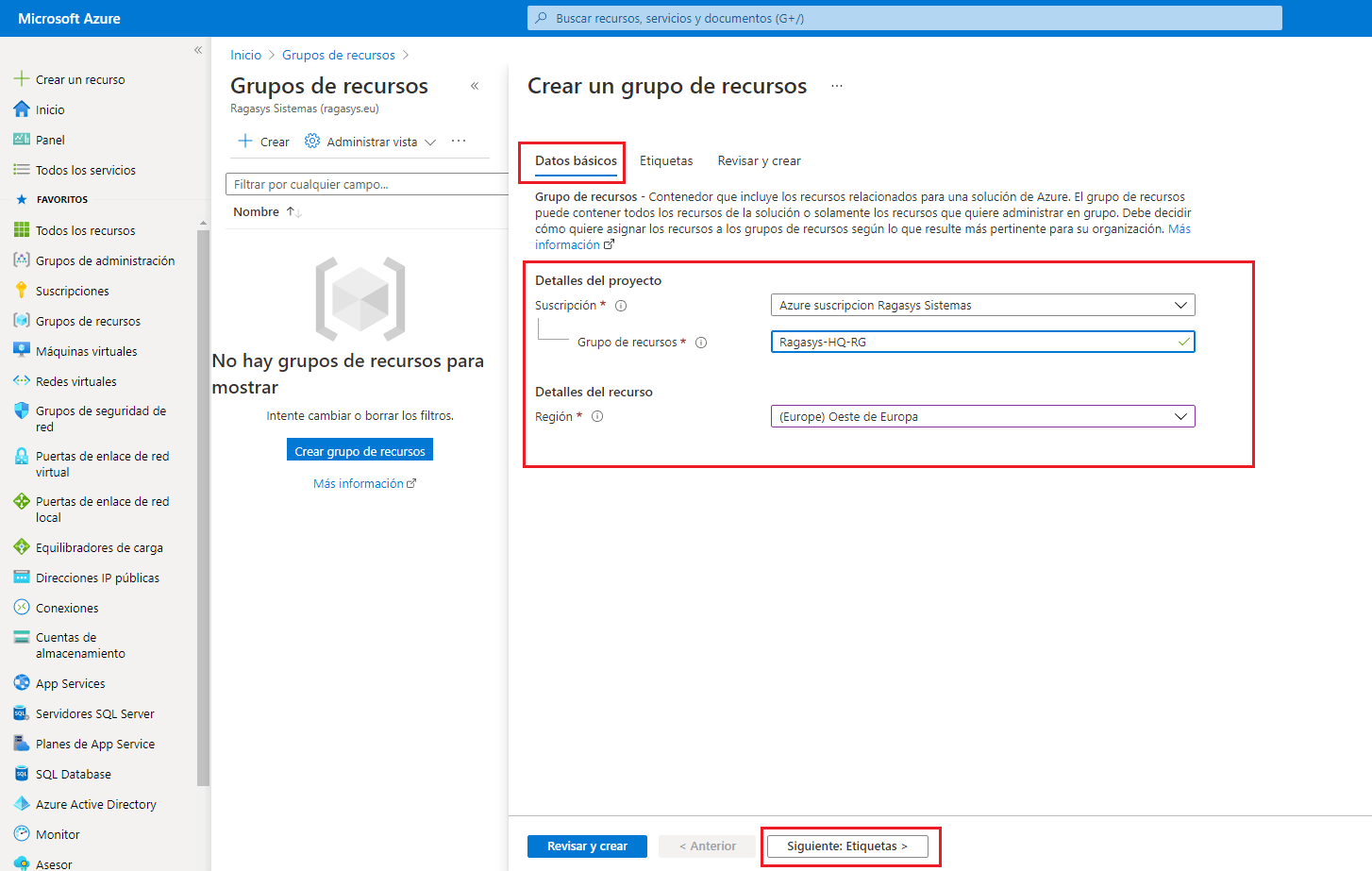Open Redes virtuales sidebar entry

click(x=76, y=381)
